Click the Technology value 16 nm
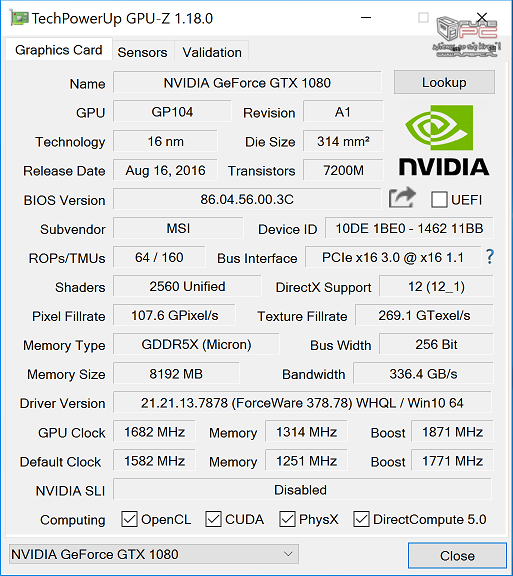Viewport: 513px width, 576px height. tap(165, 141)
